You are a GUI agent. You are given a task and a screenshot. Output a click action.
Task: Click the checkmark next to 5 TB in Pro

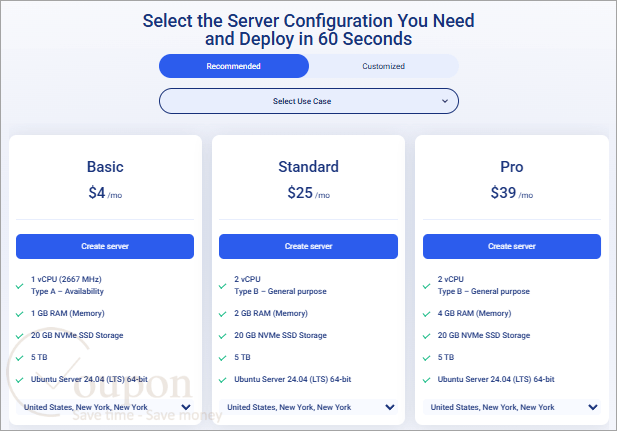[427, 358]
